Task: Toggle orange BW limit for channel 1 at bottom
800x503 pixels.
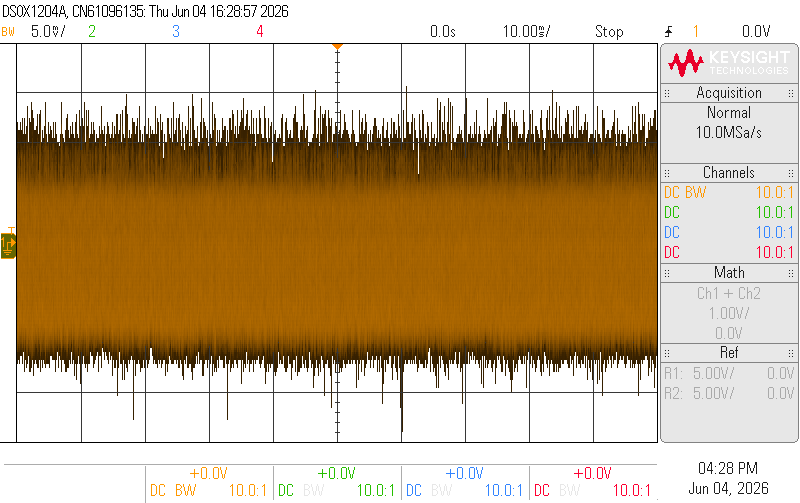Action: [x=185, y=491]
